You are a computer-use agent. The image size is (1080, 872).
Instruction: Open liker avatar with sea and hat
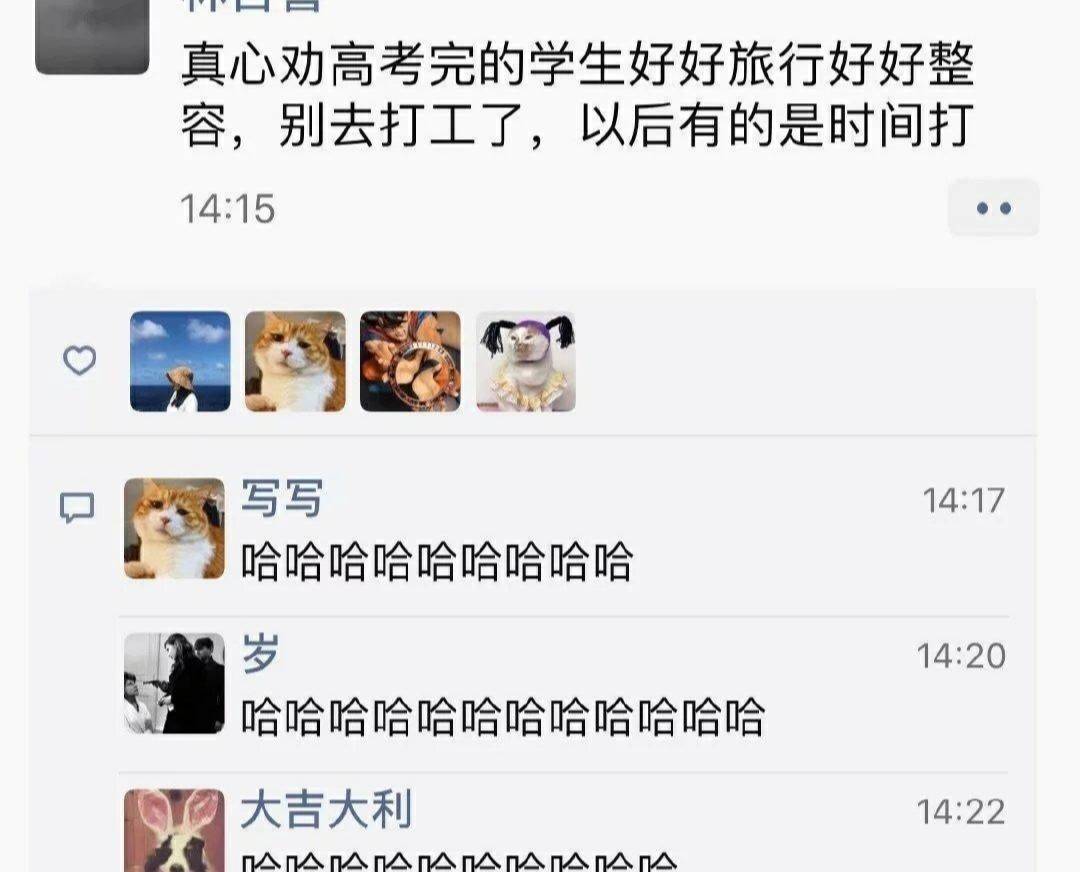click(180, 362)
